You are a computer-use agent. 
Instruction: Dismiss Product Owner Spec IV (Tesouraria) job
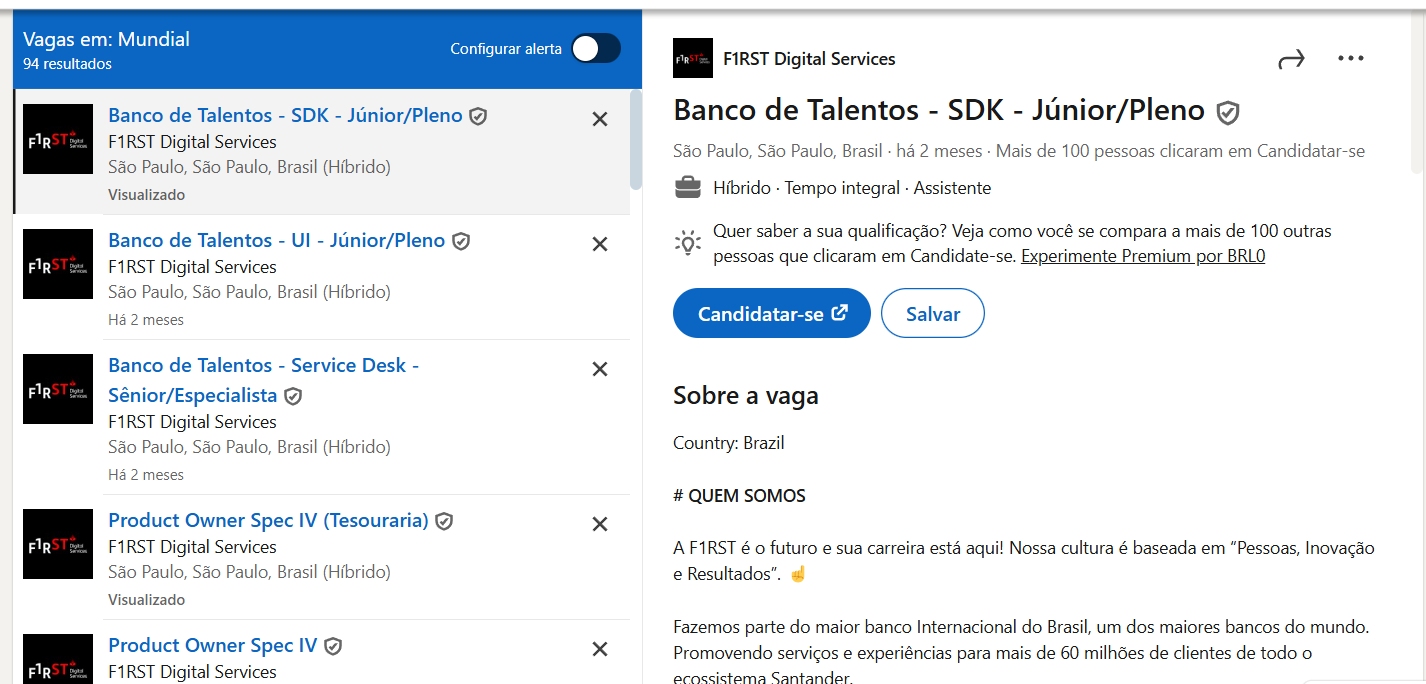600,524
